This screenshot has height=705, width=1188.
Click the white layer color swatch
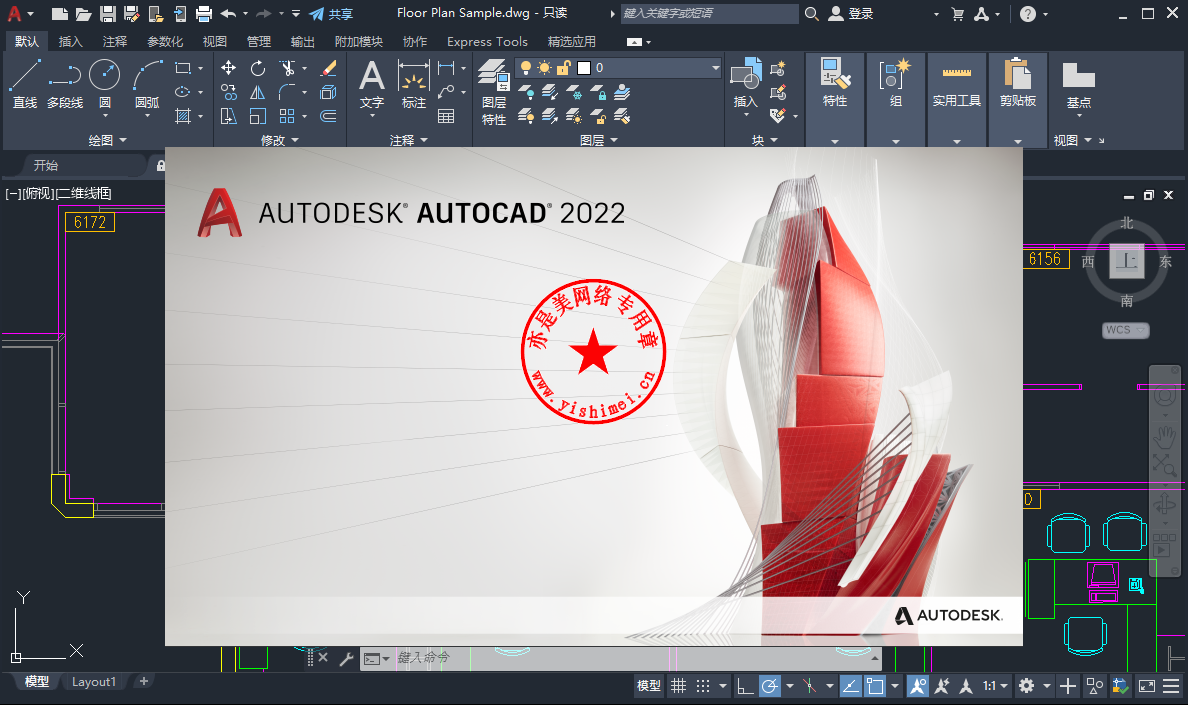click(x=584, y=68)
